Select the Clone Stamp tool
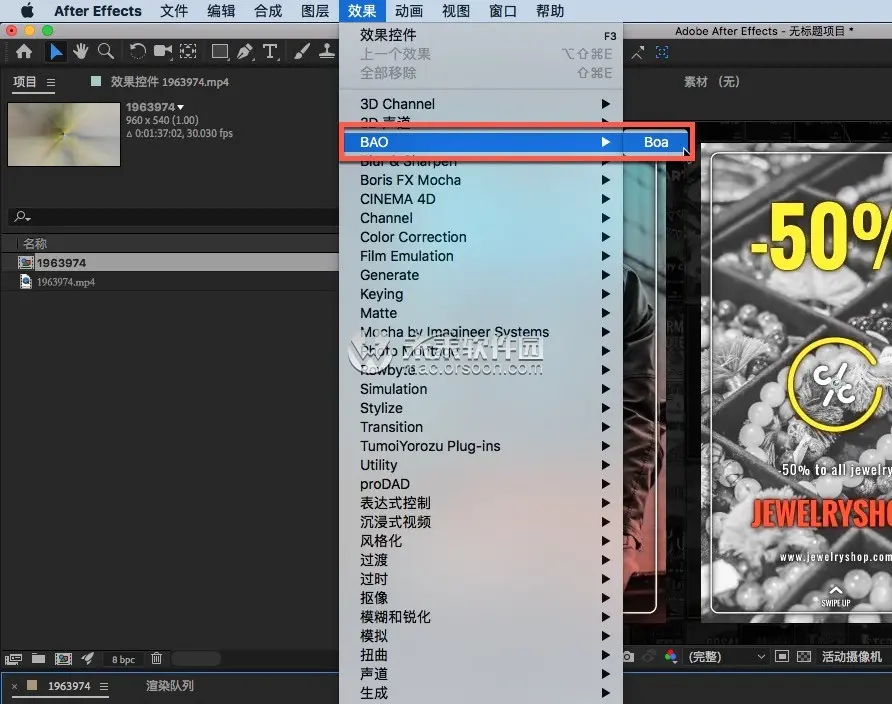The image size is (892, 704). pos(327,52)
